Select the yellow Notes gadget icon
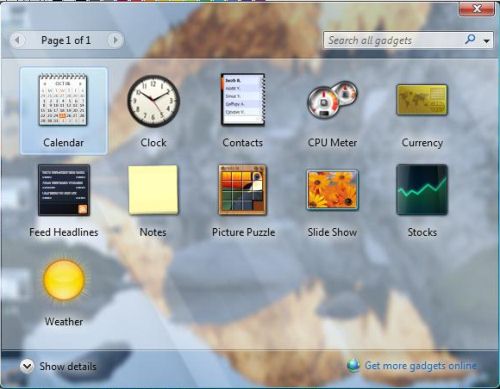This screenshot has width=500, height=389. [153, 190]
